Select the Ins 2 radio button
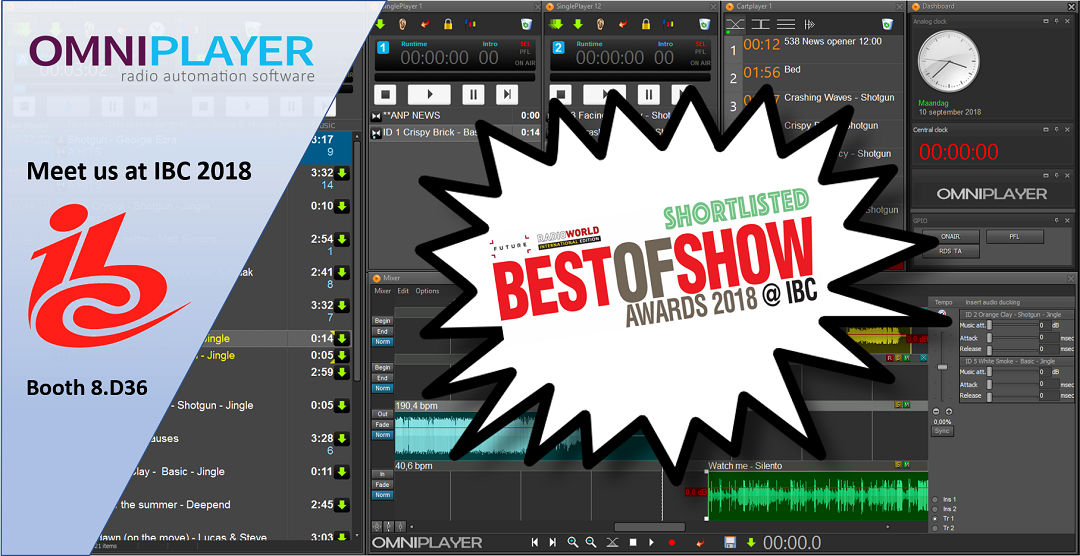 coord(935,508)
